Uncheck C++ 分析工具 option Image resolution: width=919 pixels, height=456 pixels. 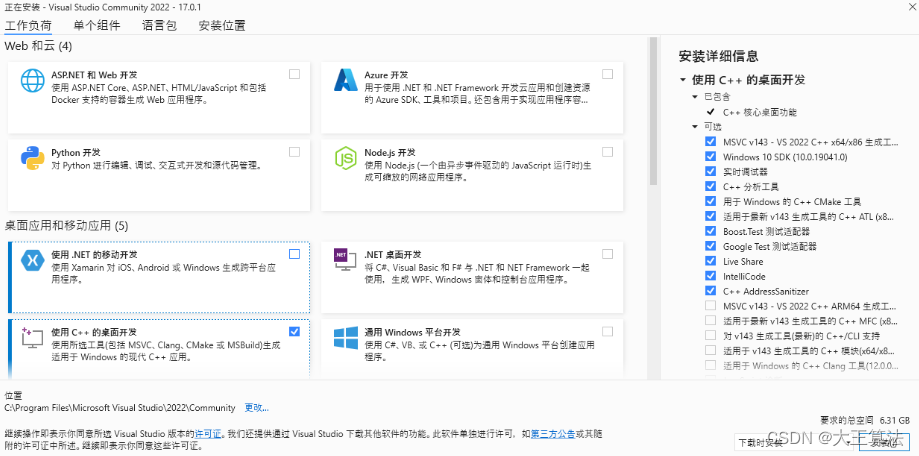pyautogui.click(x=710, y=186)
